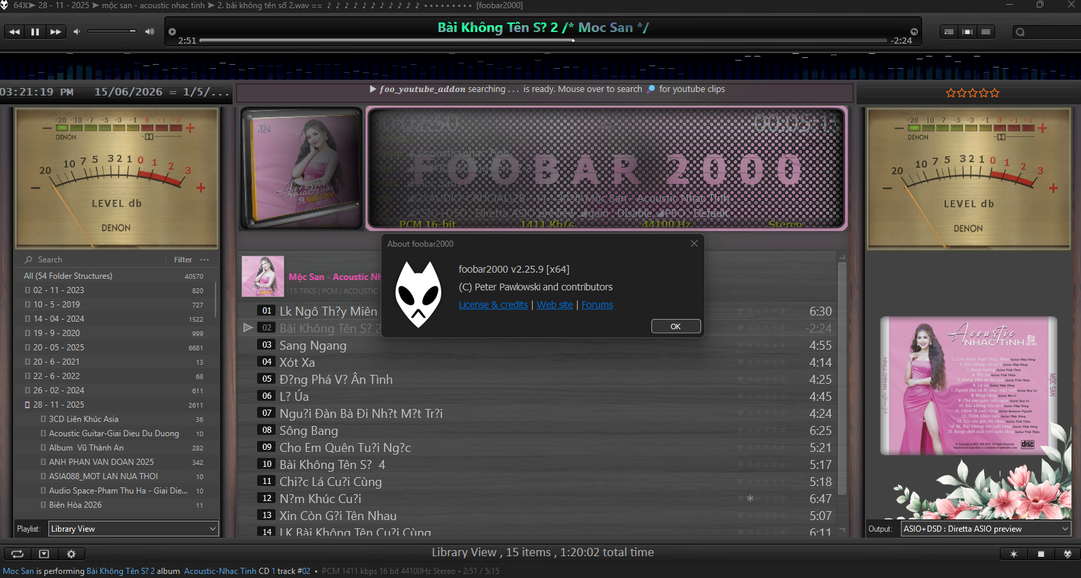This screenshot has height=578, width=1081.
Task: Open the settings gear icon
Action: coord(71,554)
